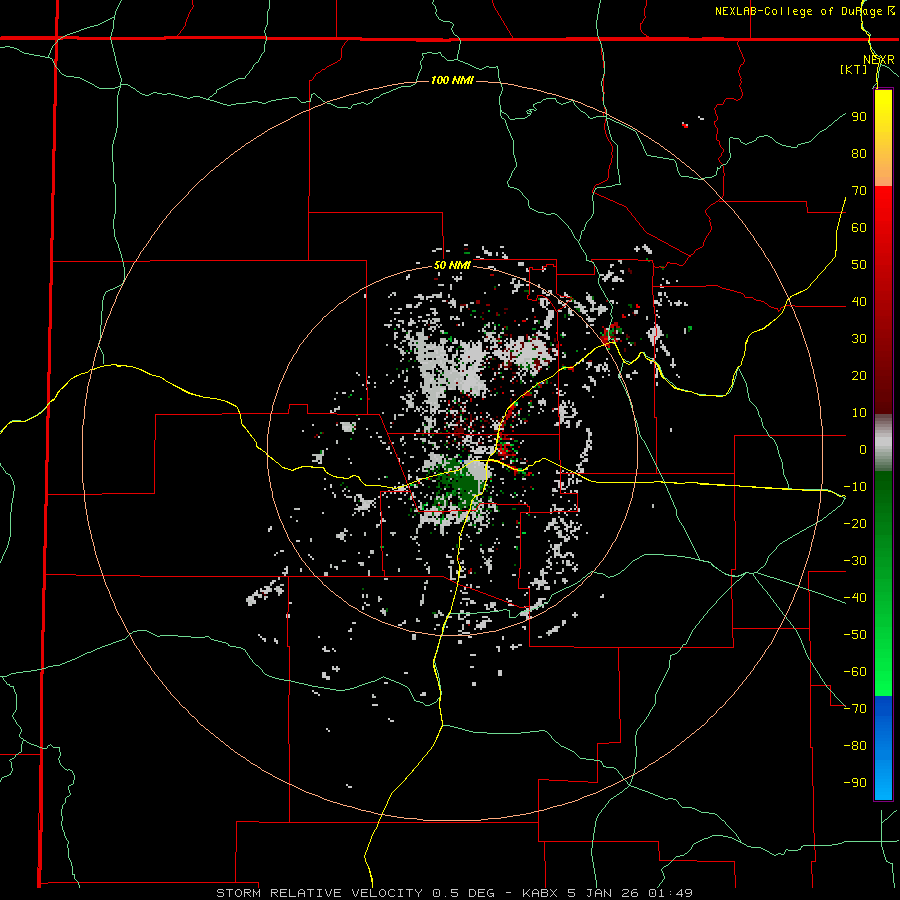Click the 70 value on the velocity scale
Image resolution: width=900 pixels, height=900 pixels.
coord(859,191)
